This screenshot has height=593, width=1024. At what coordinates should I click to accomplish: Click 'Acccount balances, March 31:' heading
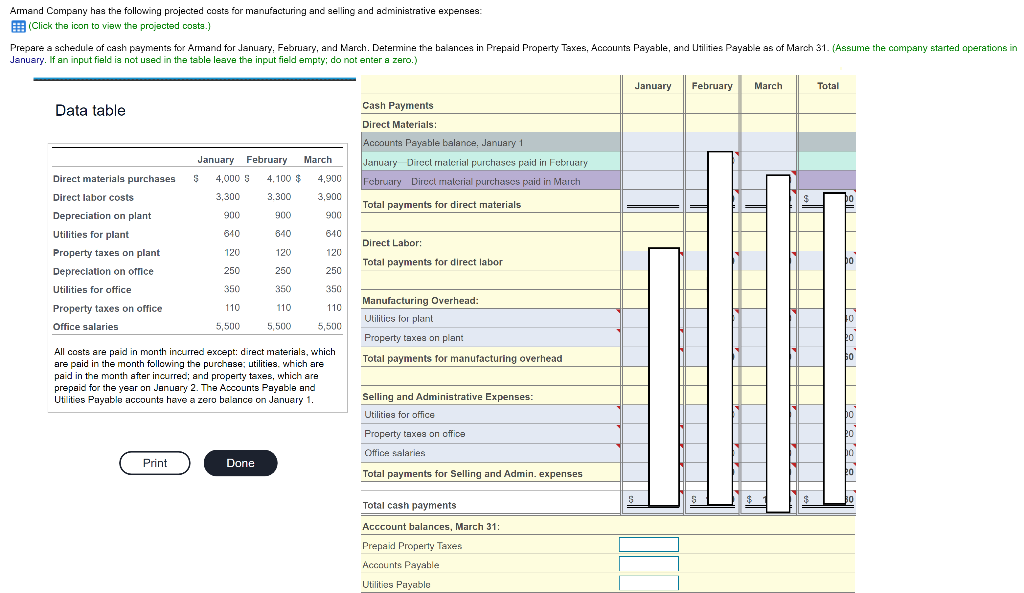[x=431, y=526]
